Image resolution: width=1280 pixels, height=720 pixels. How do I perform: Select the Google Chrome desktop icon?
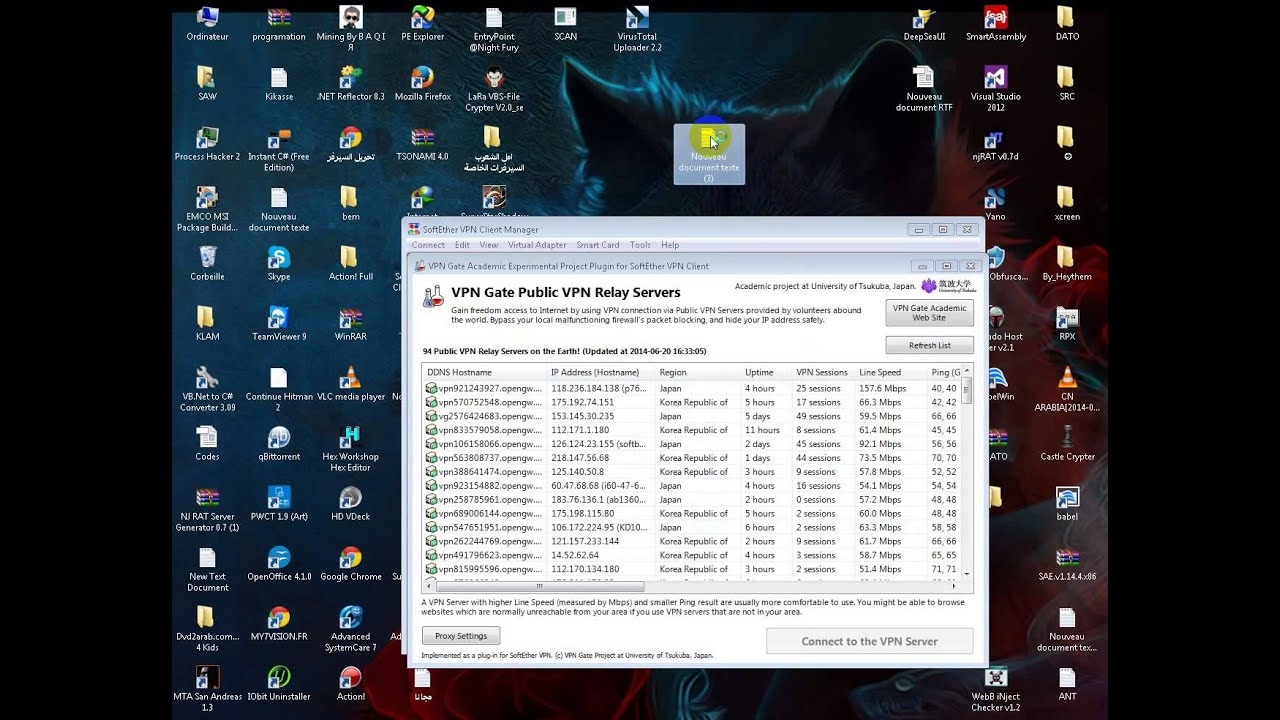[x=350, y=564]
